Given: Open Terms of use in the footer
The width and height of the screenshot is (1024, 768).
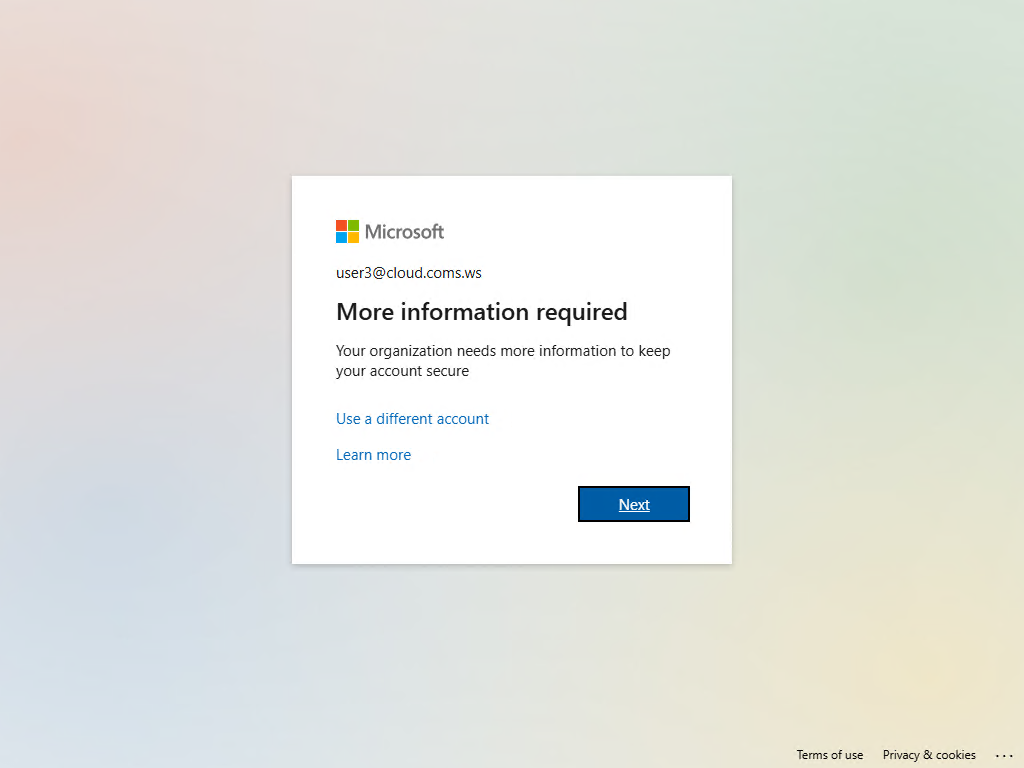Looking at the screenshot, I should pos(829,754).
